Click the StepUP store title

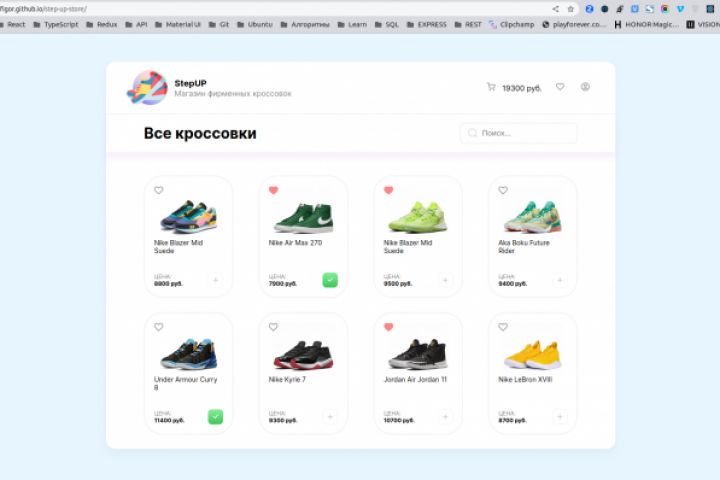191,83
